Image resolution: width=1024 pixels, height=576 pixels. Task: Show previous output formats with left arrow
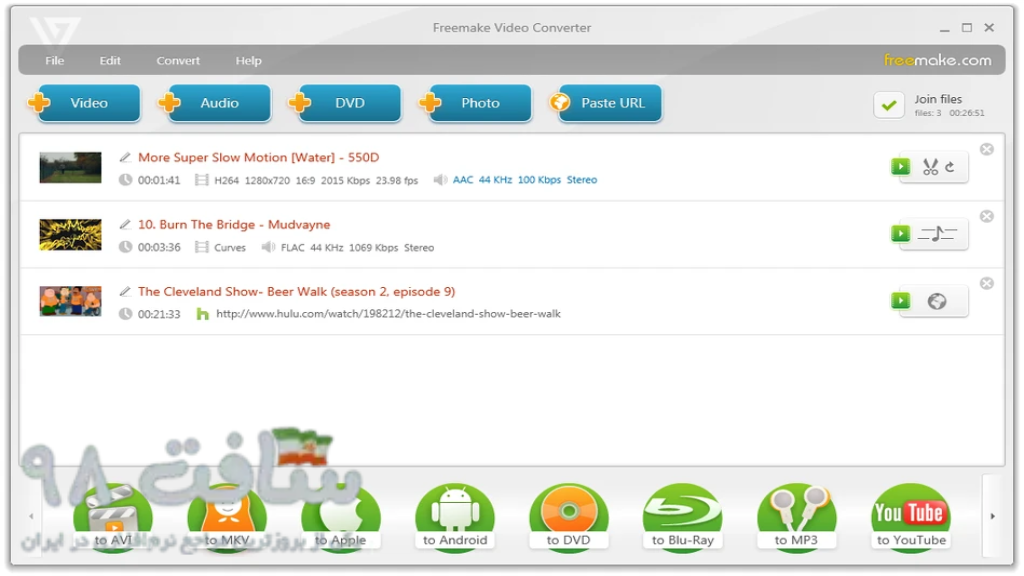tap(31, 517)
